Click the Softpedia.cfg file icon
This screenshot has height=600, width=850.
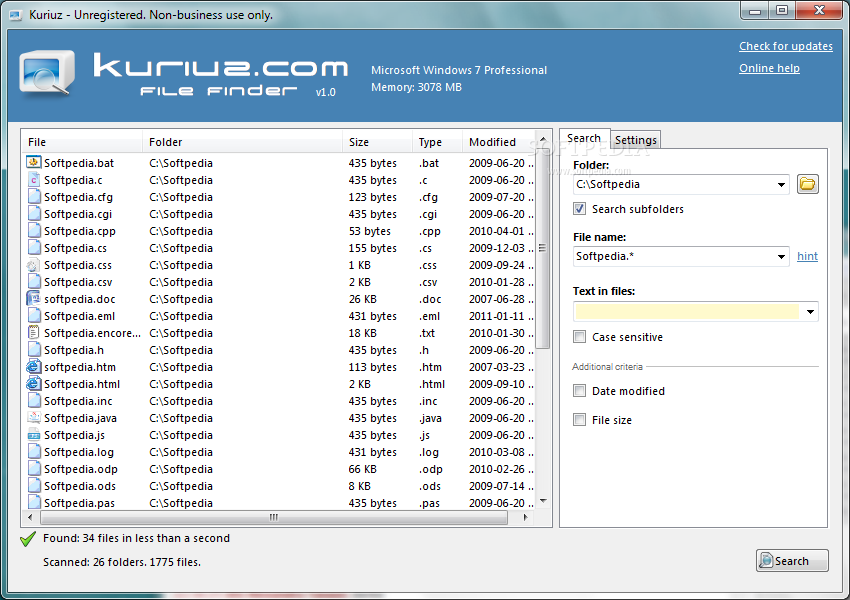pyautogui.click(x=34, y=197)
